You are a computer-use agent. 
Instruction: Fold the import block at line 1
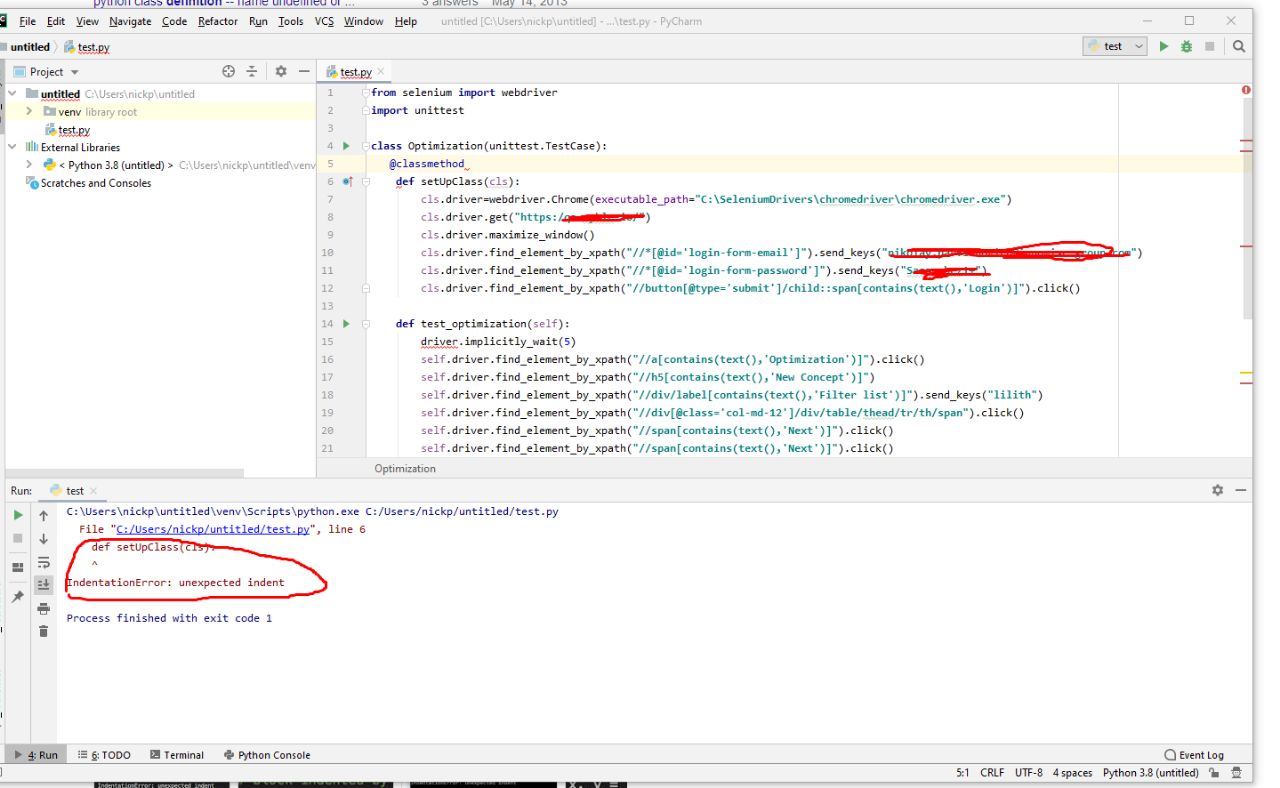[x=367, y=92]
